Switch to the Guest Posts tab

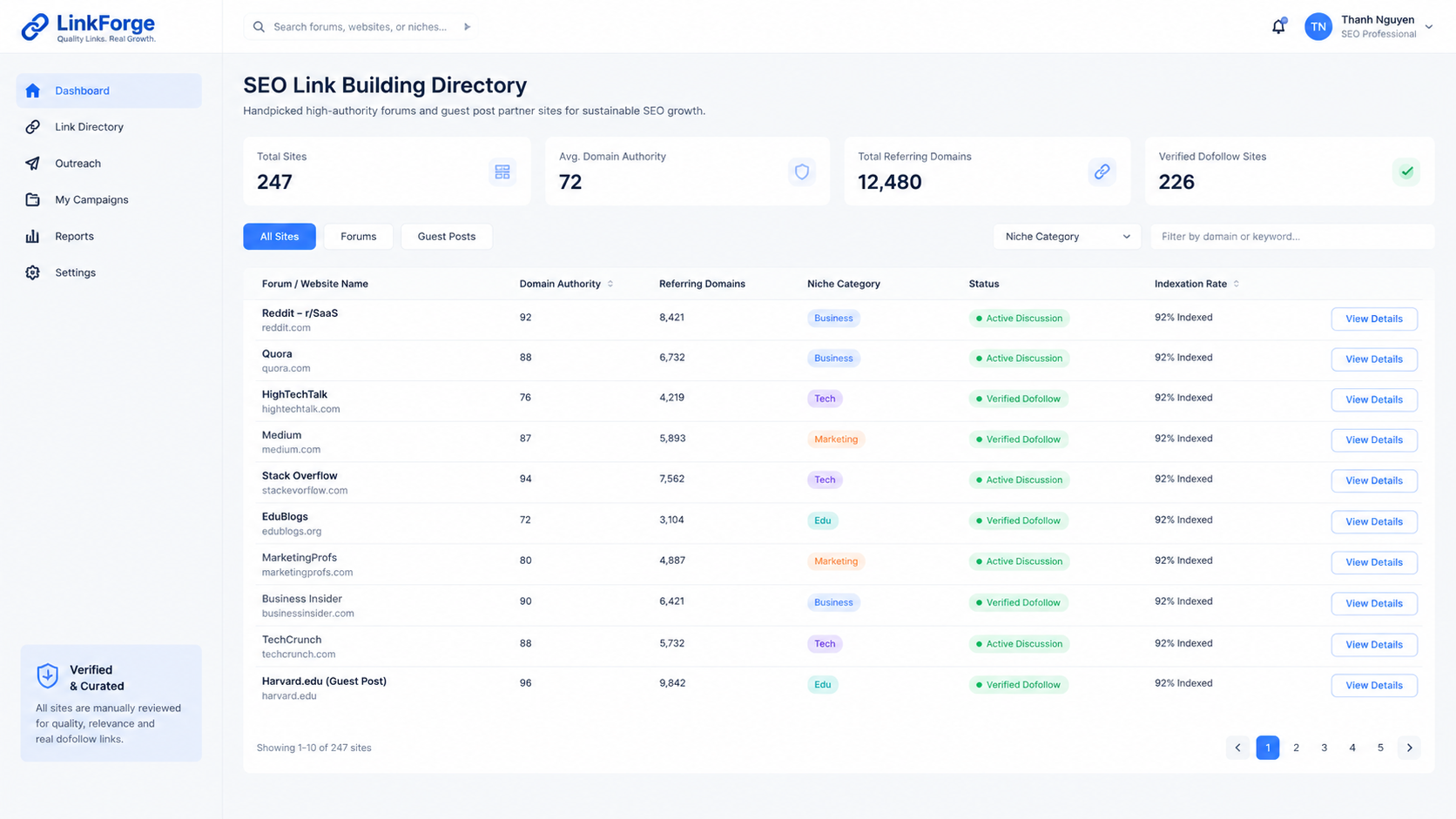[447, 237]
